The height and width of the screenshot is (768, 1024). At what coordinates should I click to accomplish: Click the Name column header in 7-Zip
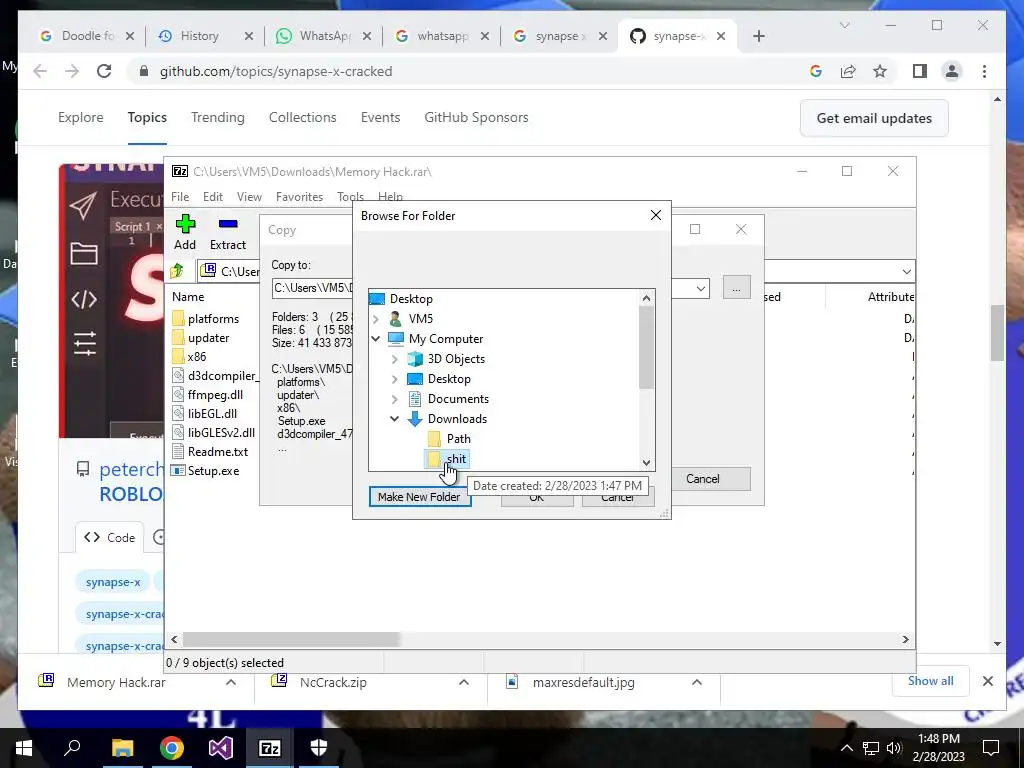pyautogui.click(x=188, y=296)
